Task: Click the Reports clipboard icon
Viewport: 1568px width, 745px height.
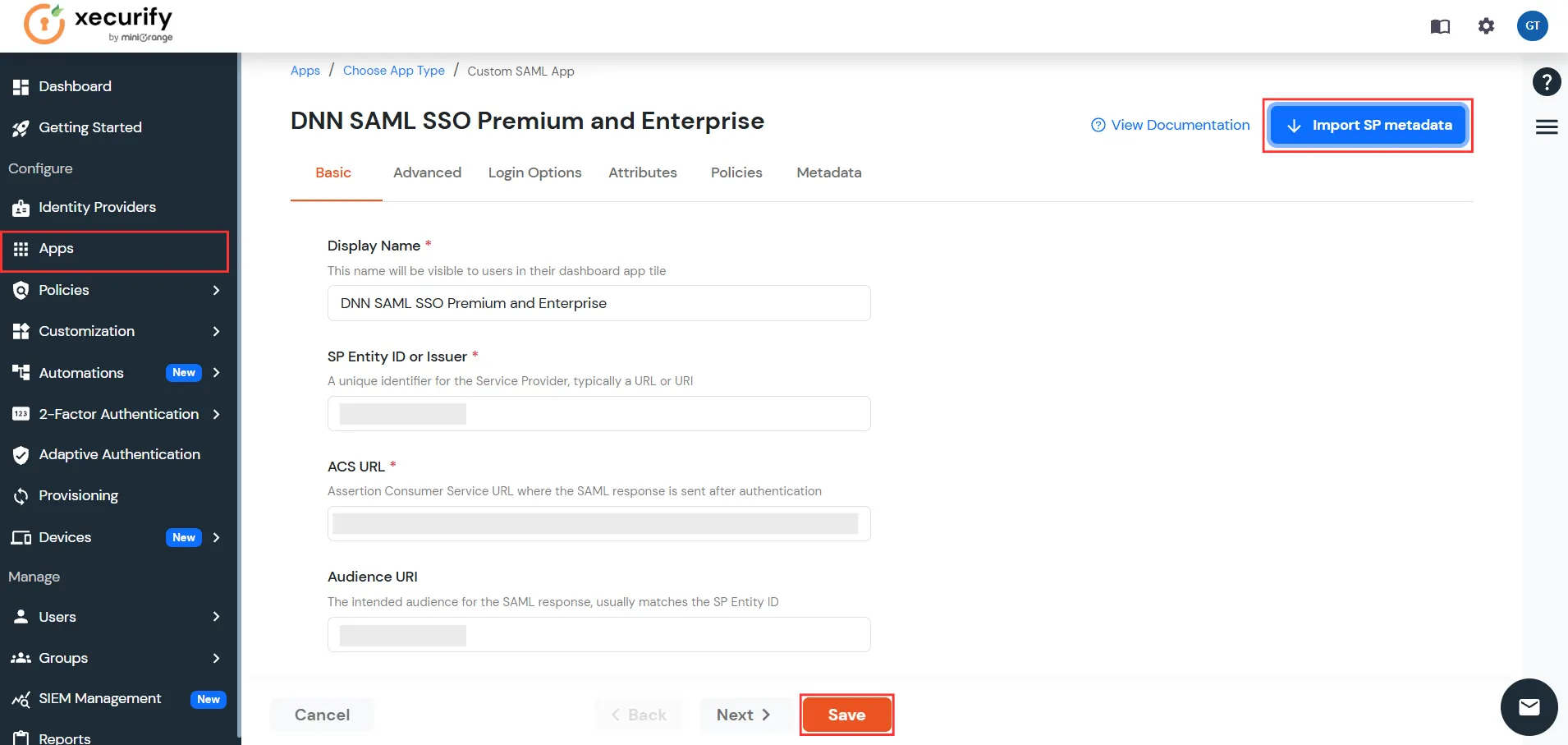Action: click(x=21, y=738)
